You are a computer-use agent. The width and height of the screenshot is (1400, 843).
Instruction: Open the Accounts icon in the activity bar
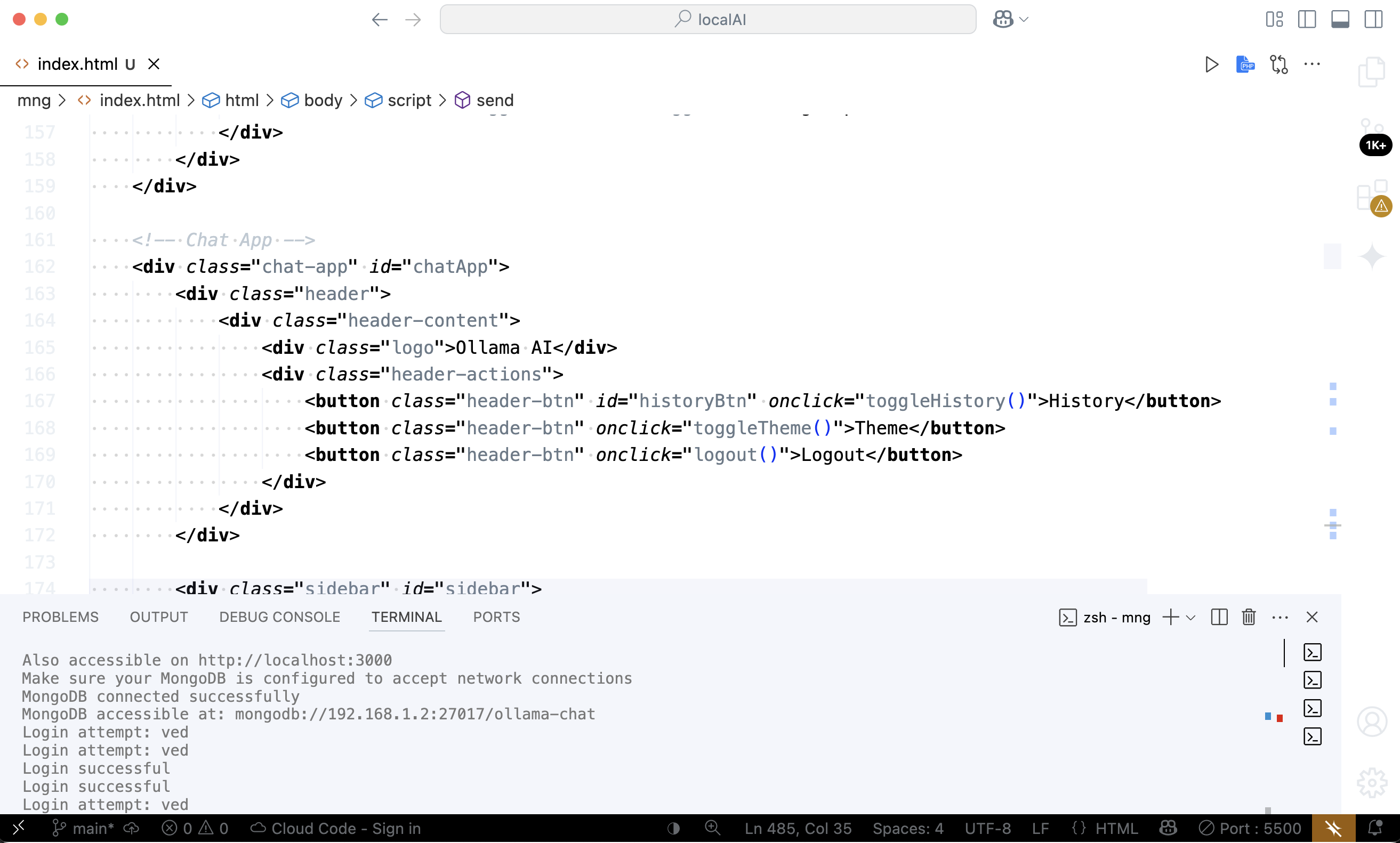(1372, 722)
